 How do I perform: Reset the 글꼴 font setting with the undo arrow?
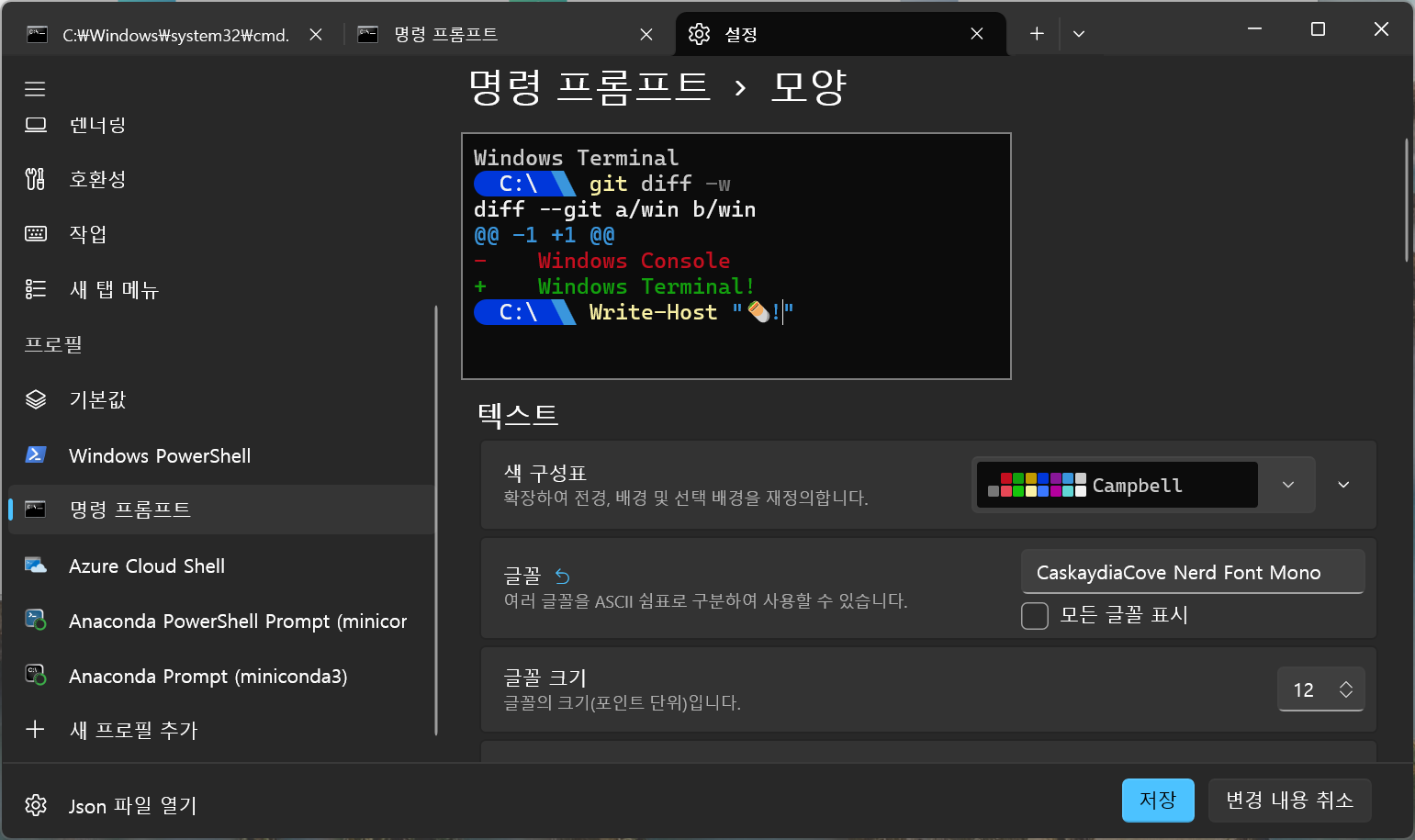(563, 577)
